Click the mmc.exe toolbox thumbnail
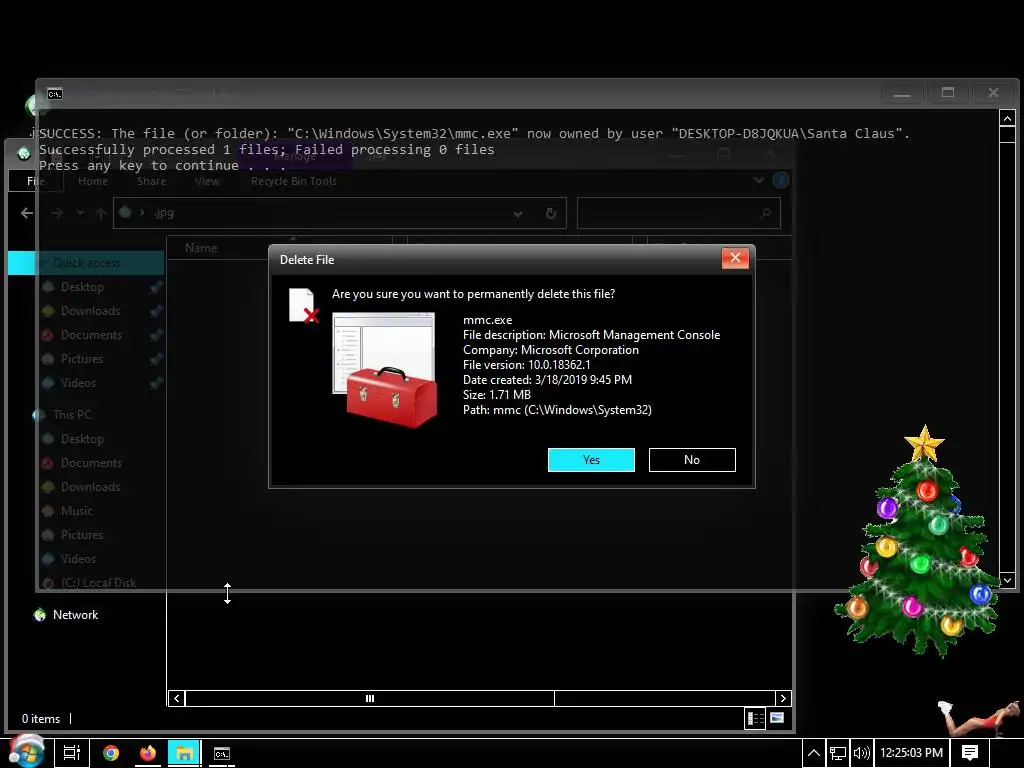 (385, 370)
